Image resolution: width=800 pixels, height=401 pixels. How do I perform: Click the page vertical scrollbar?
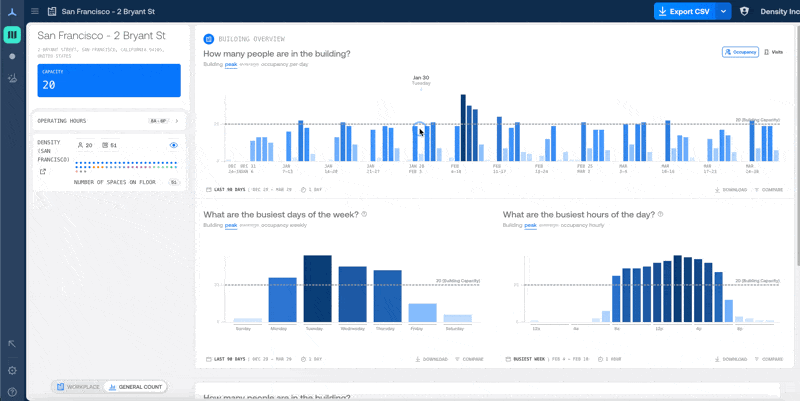pyautogui.click(x=798, y=144)
